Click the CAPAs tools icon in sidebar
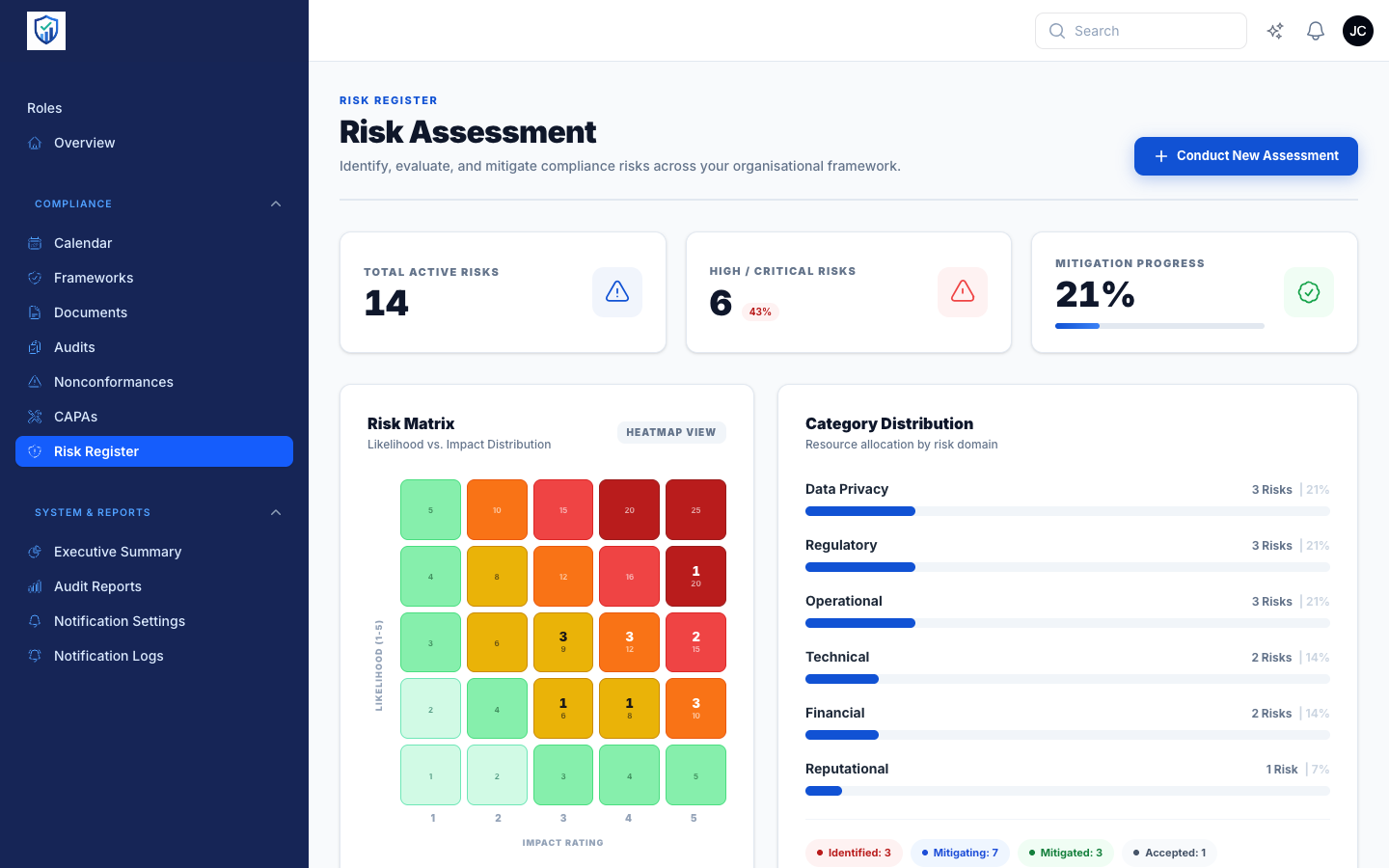 (35, 417)
